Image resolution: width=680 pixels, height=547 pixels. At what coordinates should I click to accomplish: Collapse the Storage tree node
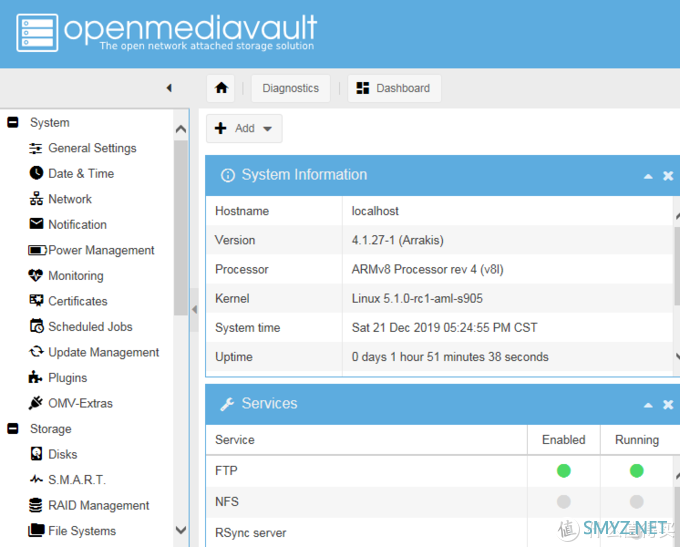(x=13, y=429)
